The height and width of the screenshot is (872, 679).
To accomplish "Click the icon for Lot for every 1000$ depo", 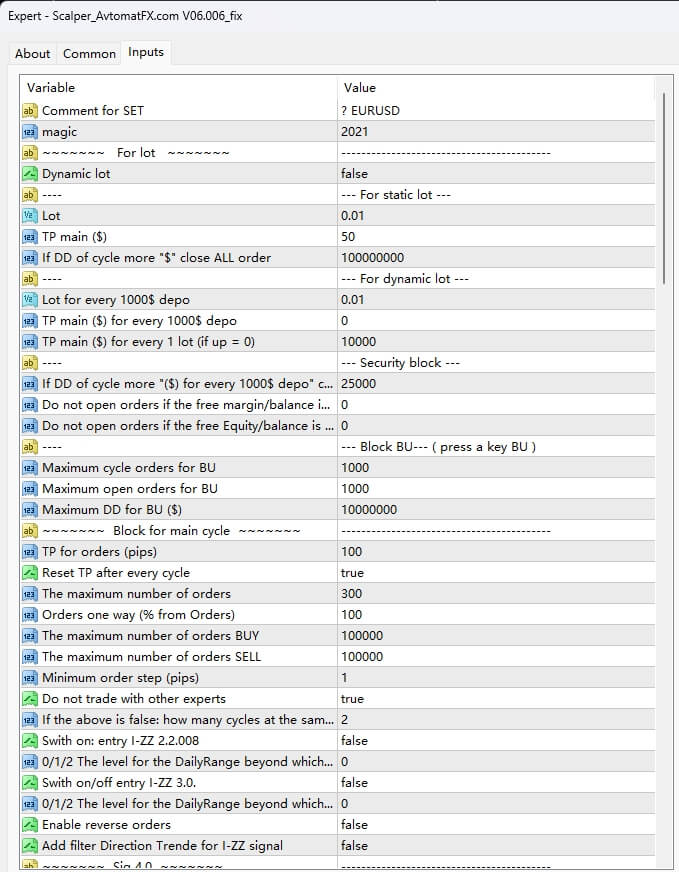I will coord(29,300).
